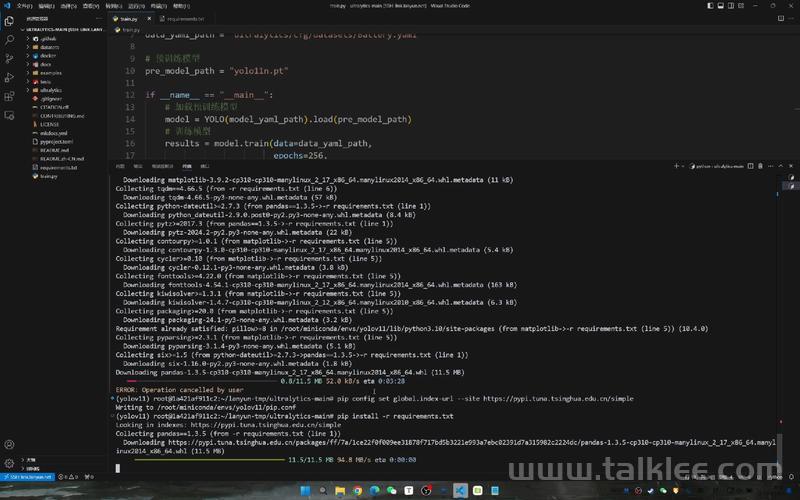Click the new terminal plus icon
The height and width of the screenshot is (500, 800).
click(676, 166)
